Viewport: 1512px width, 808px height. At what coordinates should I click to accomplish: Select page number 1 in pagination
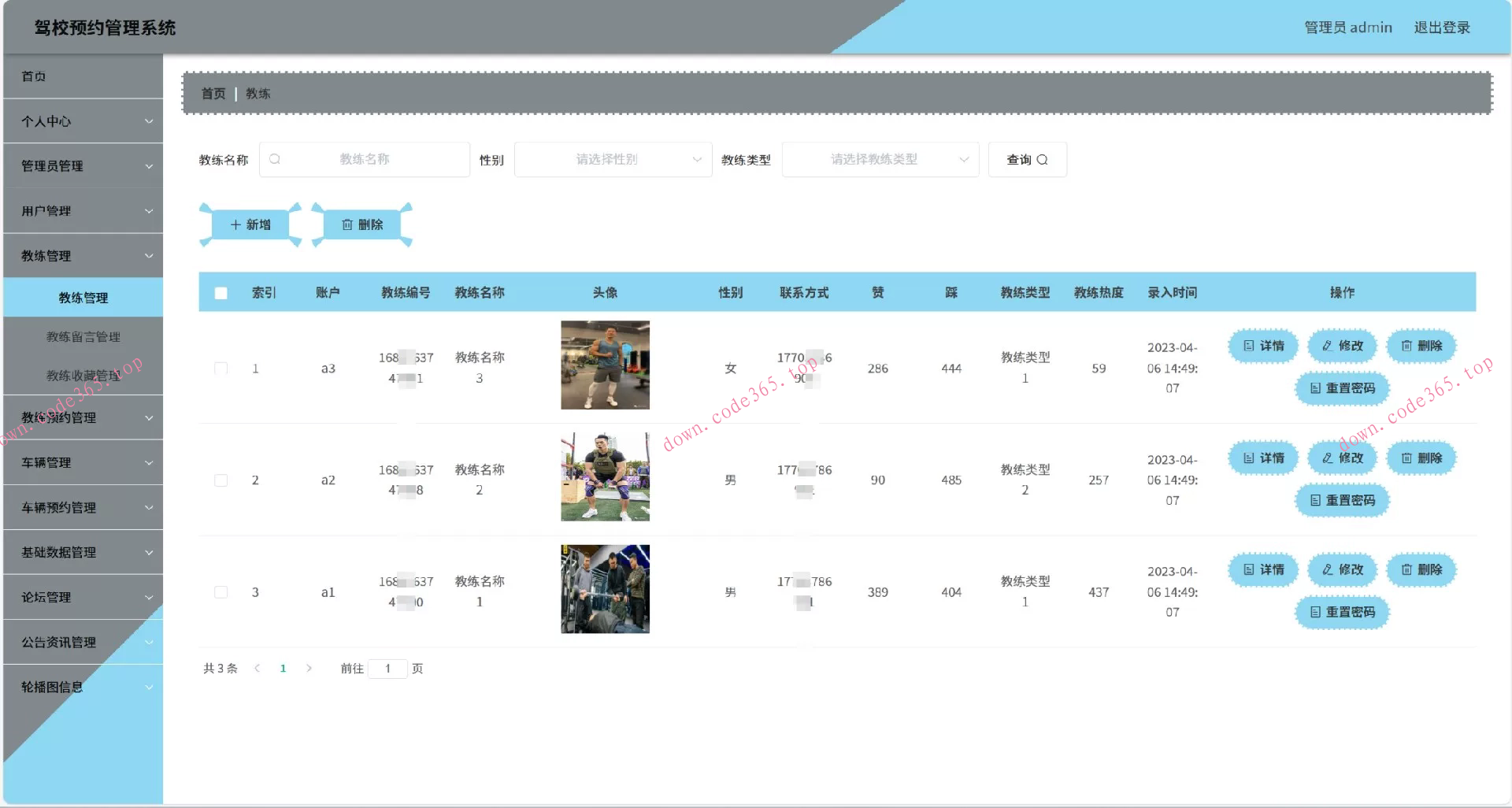(283, 669)
